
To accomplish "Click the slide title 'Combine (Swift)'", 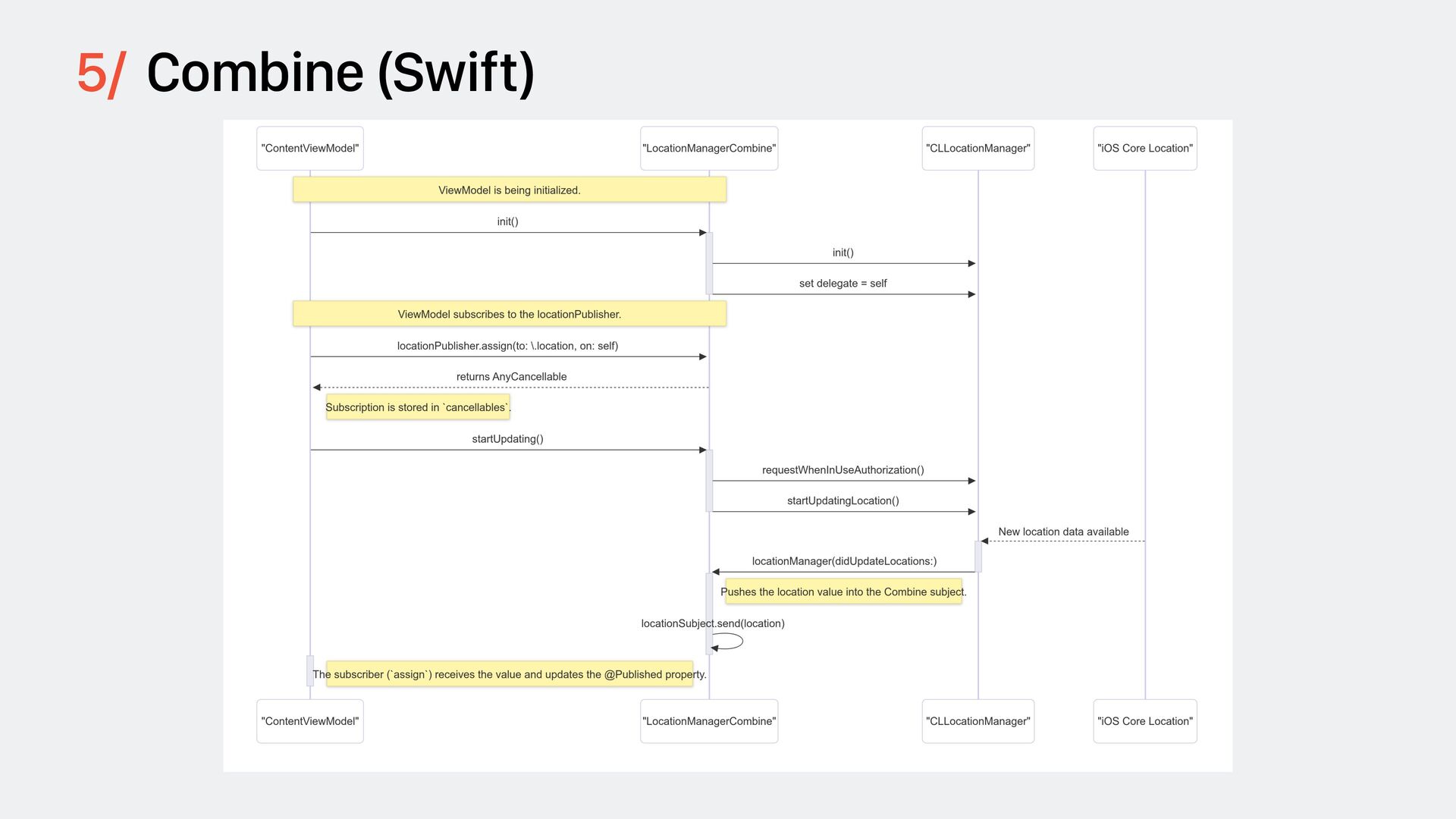I will tap(340, 73).
